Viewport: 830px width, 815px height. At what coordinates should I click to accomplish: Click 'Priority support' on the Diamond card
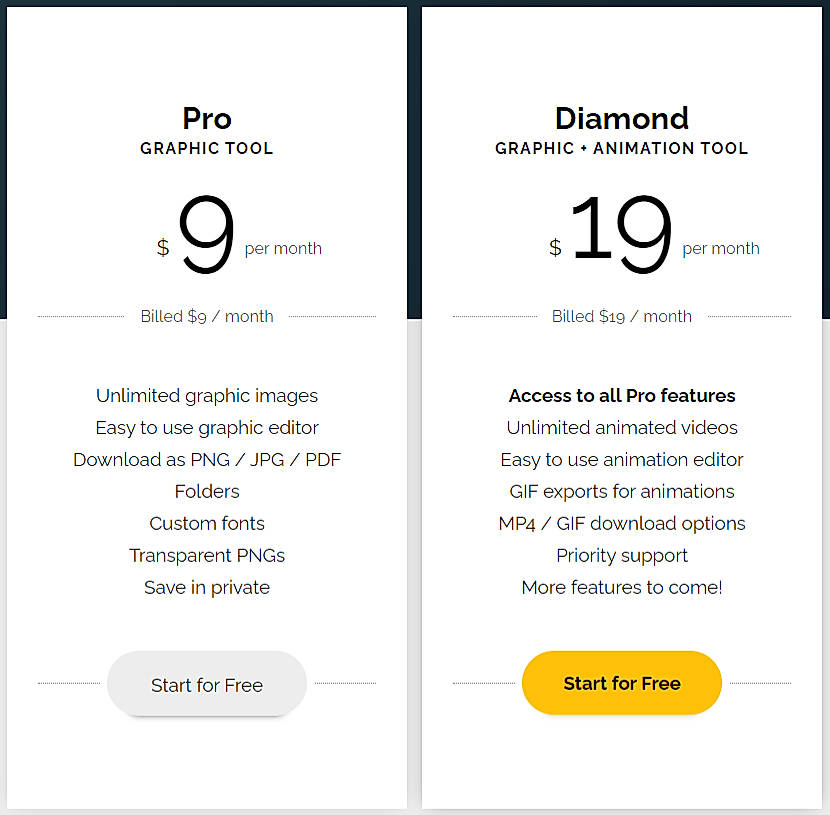(621, 555)
